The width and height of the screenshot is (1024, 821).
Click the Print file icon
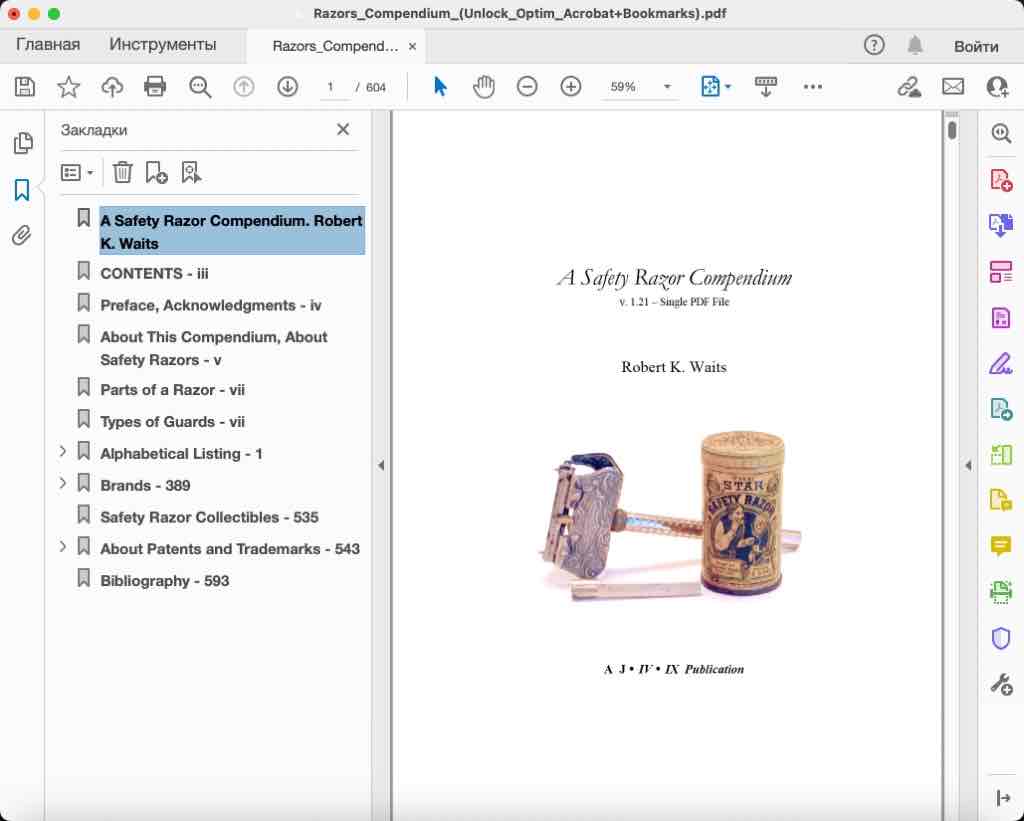coord(155,87)
